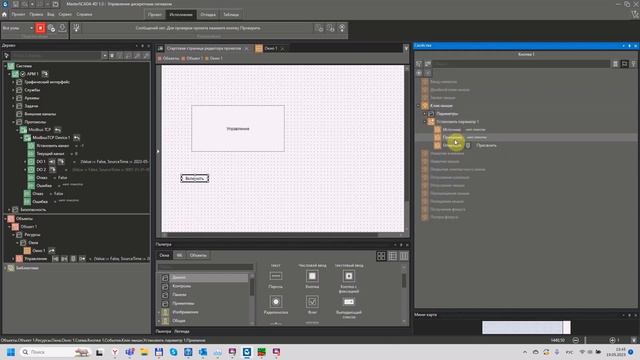The height and width of the screenshot is (360, 640).
Task: Click the icon next to АРМ 1 in the tree
Action: (x=44, y=74)
